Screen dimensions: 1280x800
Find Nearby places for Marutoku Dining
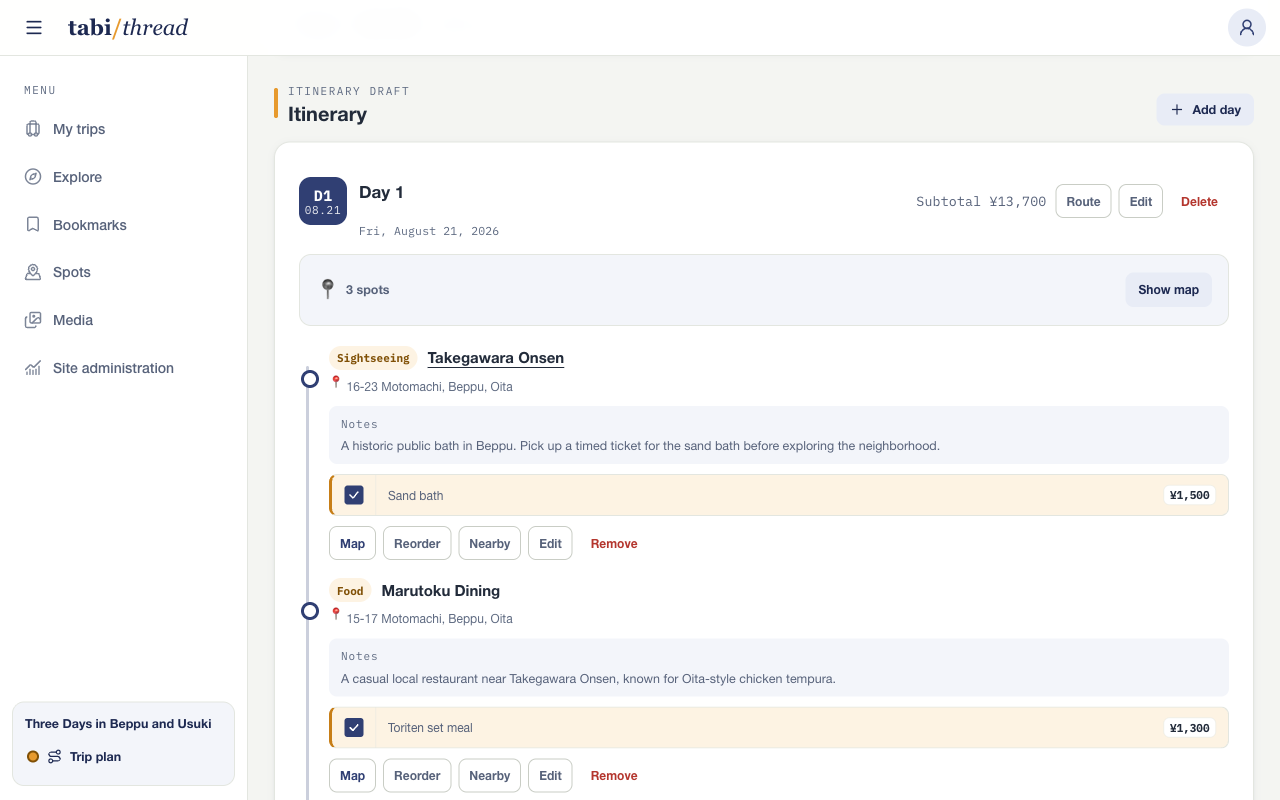pyautogui.click(x=490, y=775)
